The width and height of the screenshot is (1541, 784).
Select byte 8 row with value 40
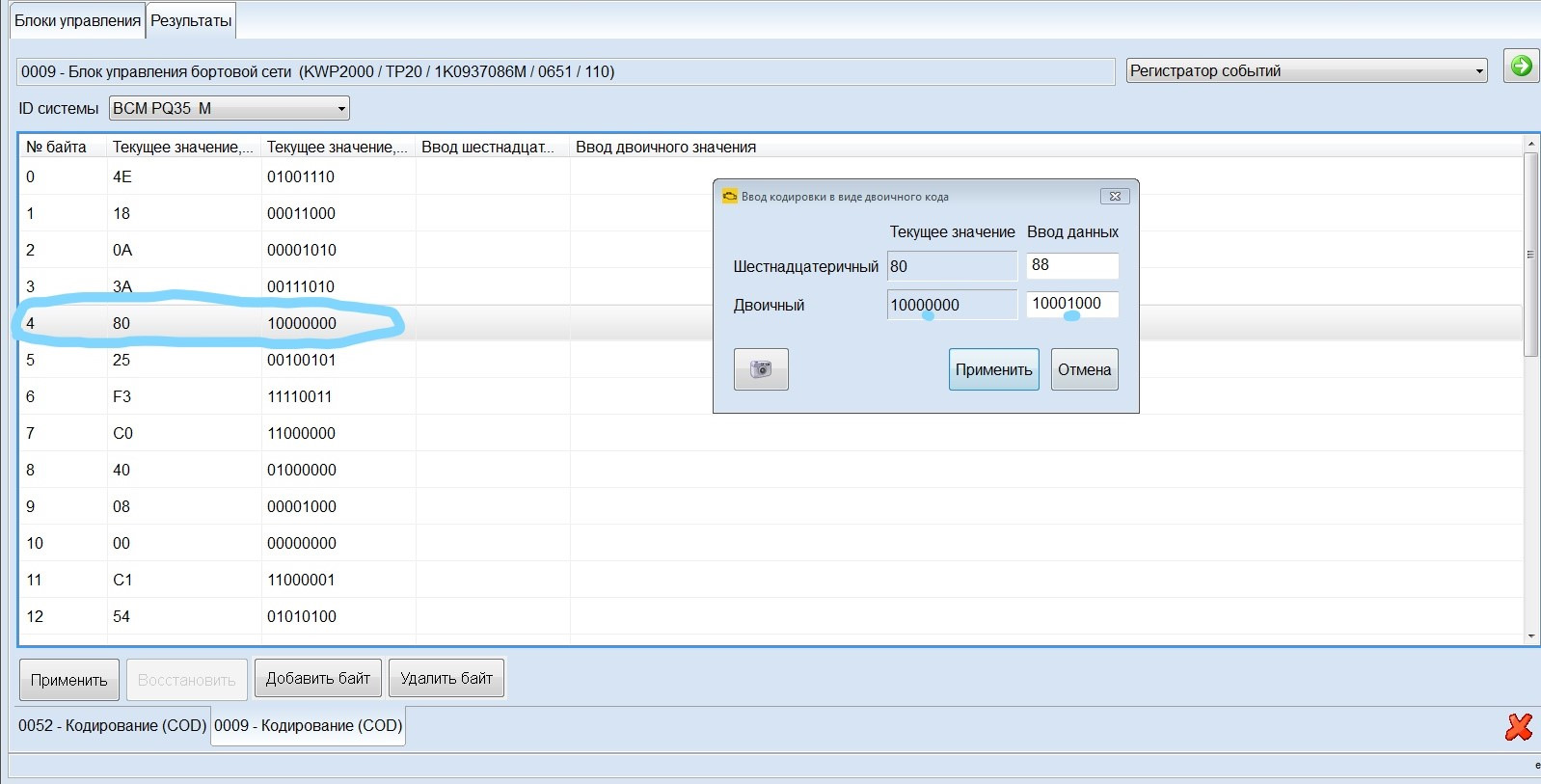coord(770,470)
